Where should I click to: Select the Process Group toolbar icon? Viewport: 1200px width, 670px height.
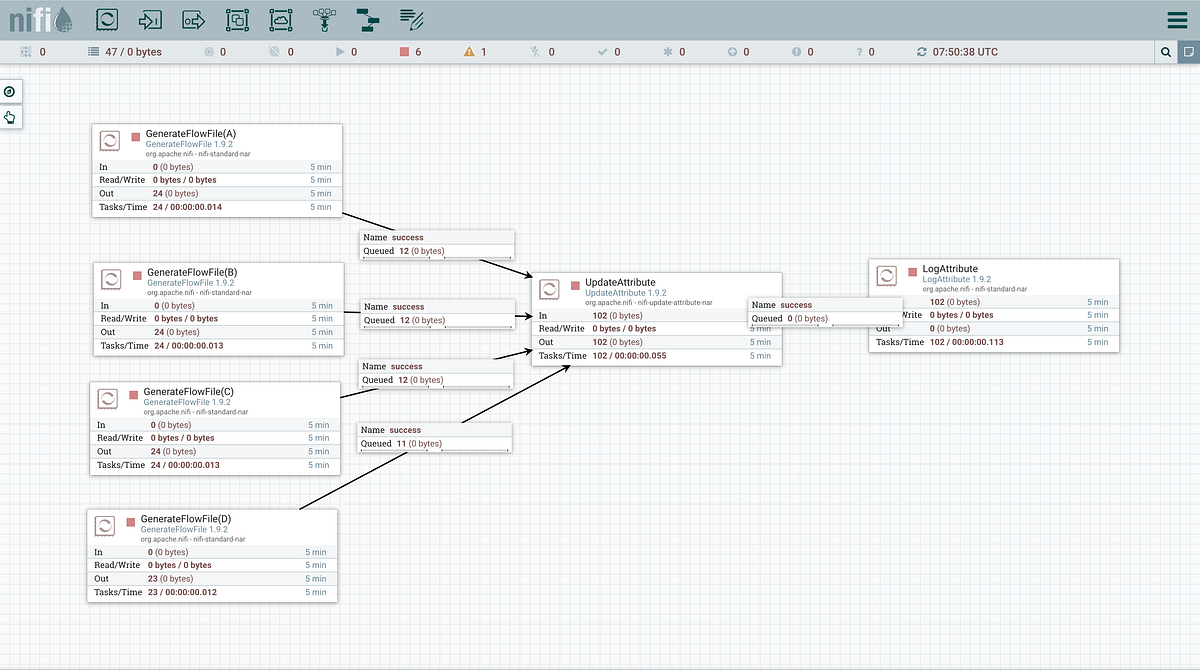tap(237, 18)
